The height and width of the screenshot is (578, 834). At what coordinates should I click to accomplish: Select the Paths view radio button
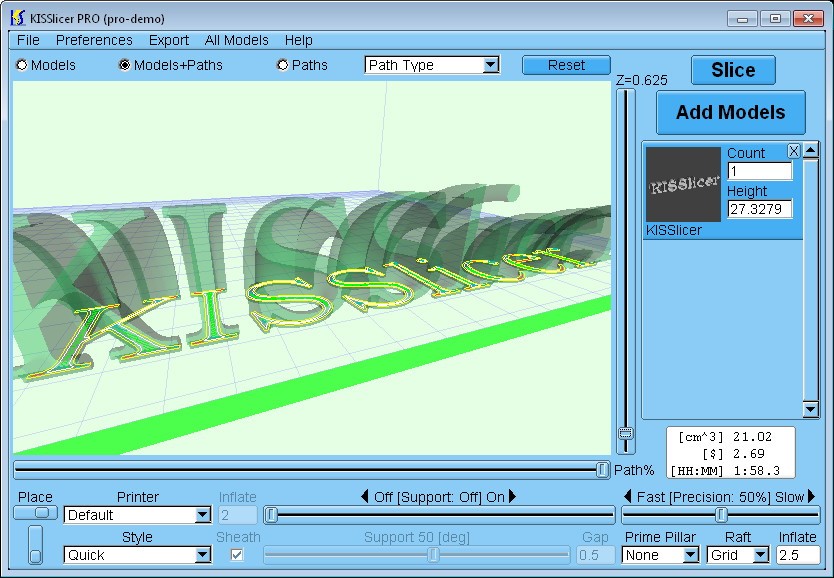pyautogui.click(x=282, y=65)
